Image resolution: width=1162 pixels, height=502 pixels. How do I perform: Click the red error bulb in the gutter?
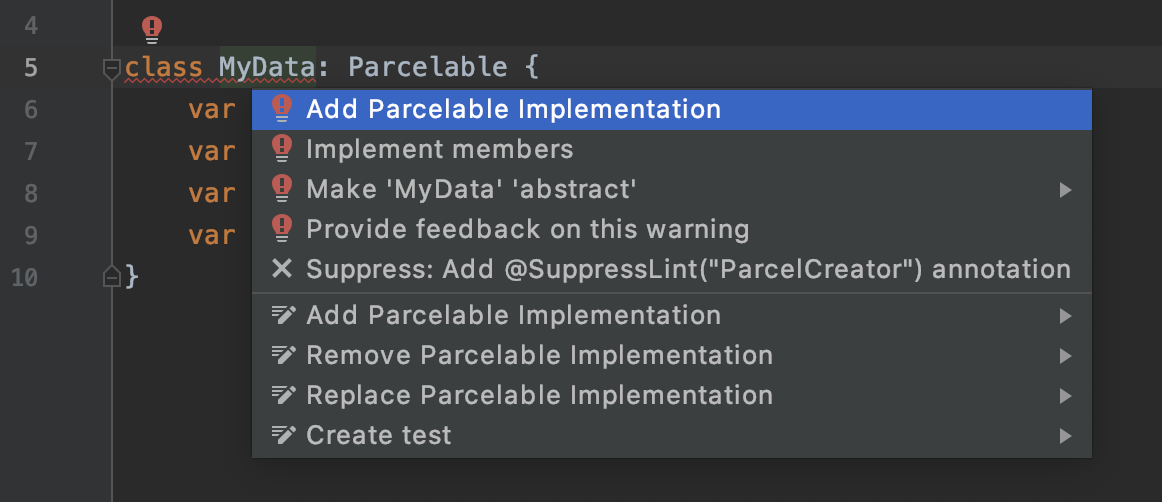coord(152,30)
